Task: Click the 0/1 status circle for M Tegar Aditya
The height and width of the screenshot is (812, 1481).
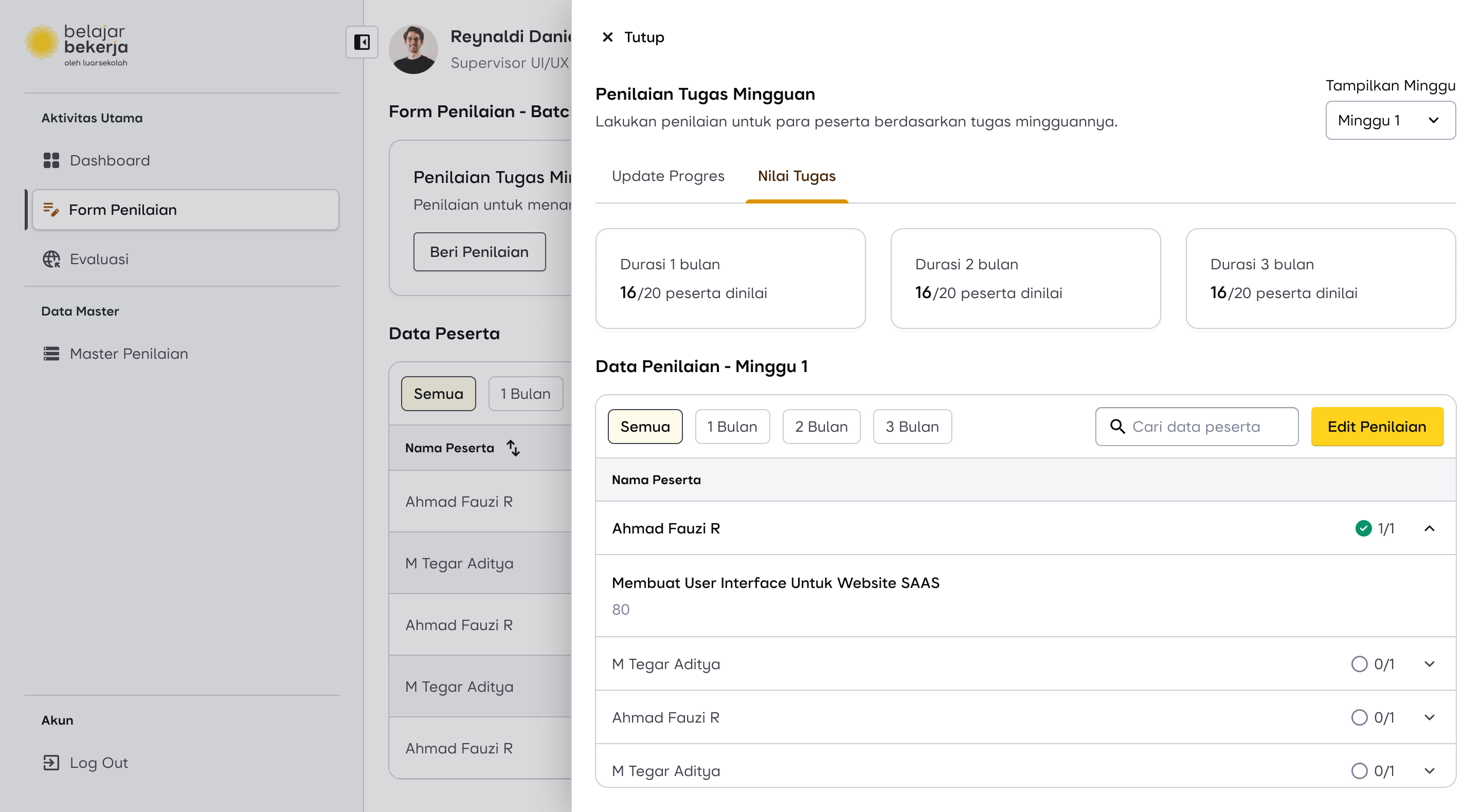Action: pos(1359,664)
